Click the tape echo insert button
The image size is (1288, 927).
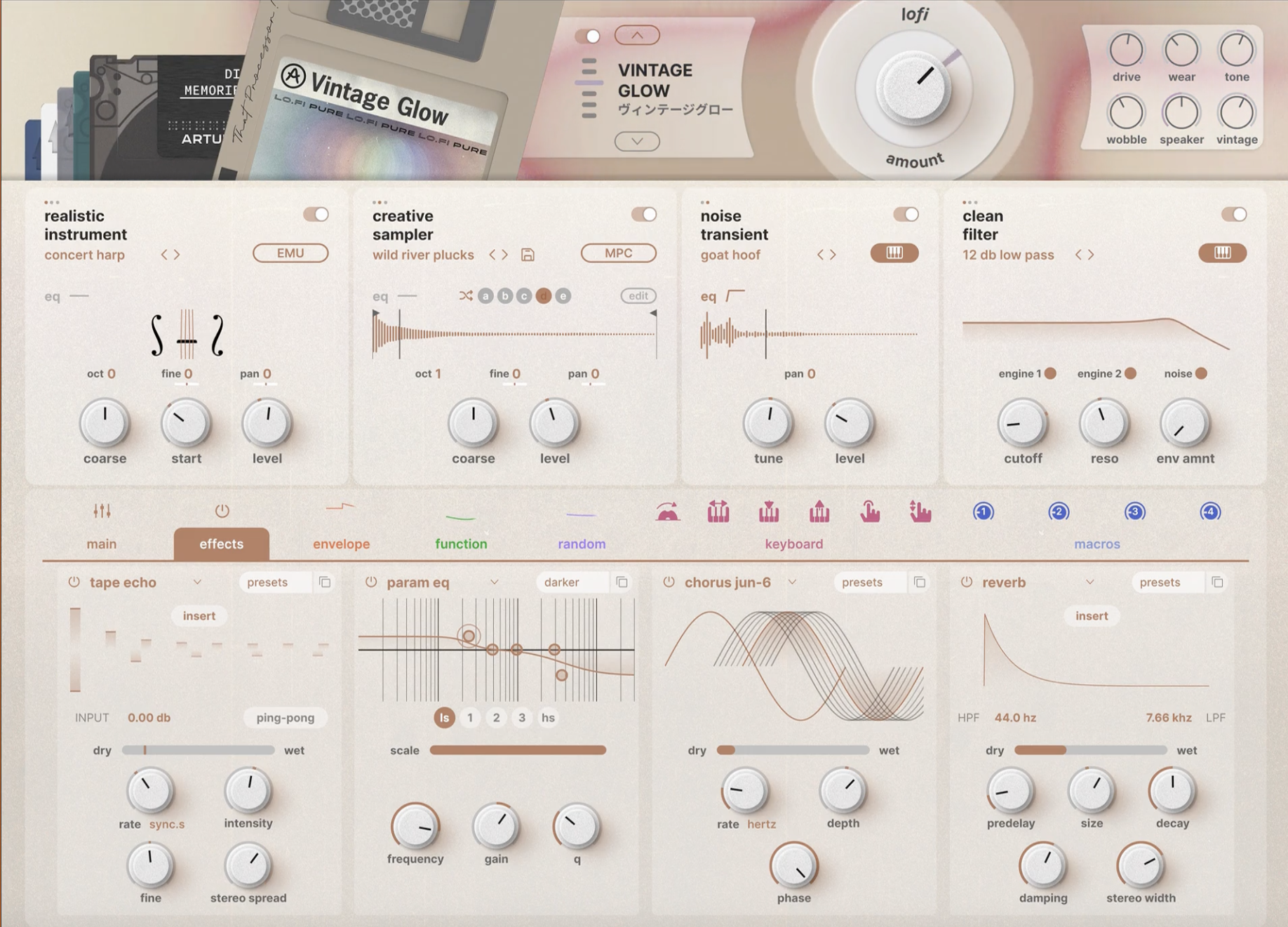pos(199,615)
